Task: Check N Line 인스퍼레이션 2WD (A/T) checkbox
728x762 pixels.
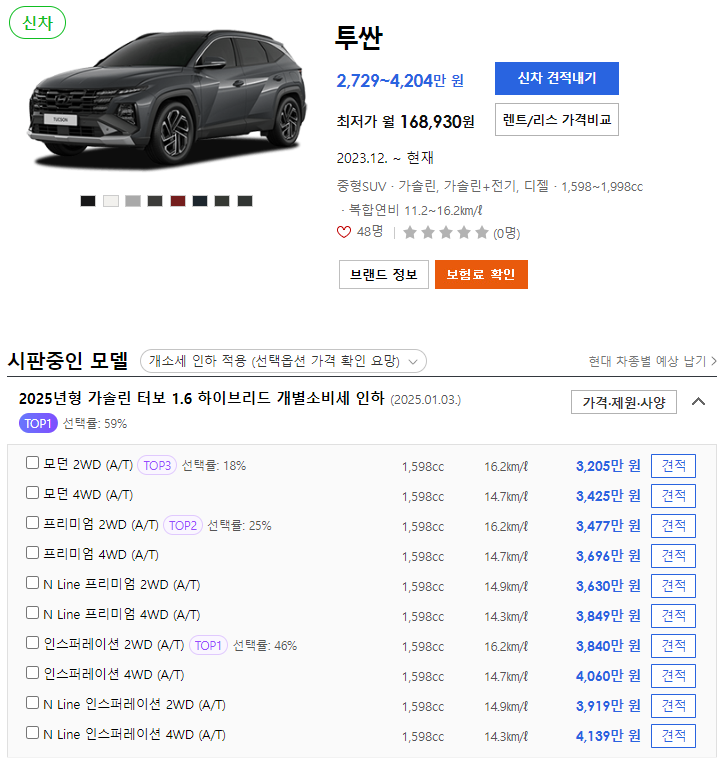Action: click(32, 703)
